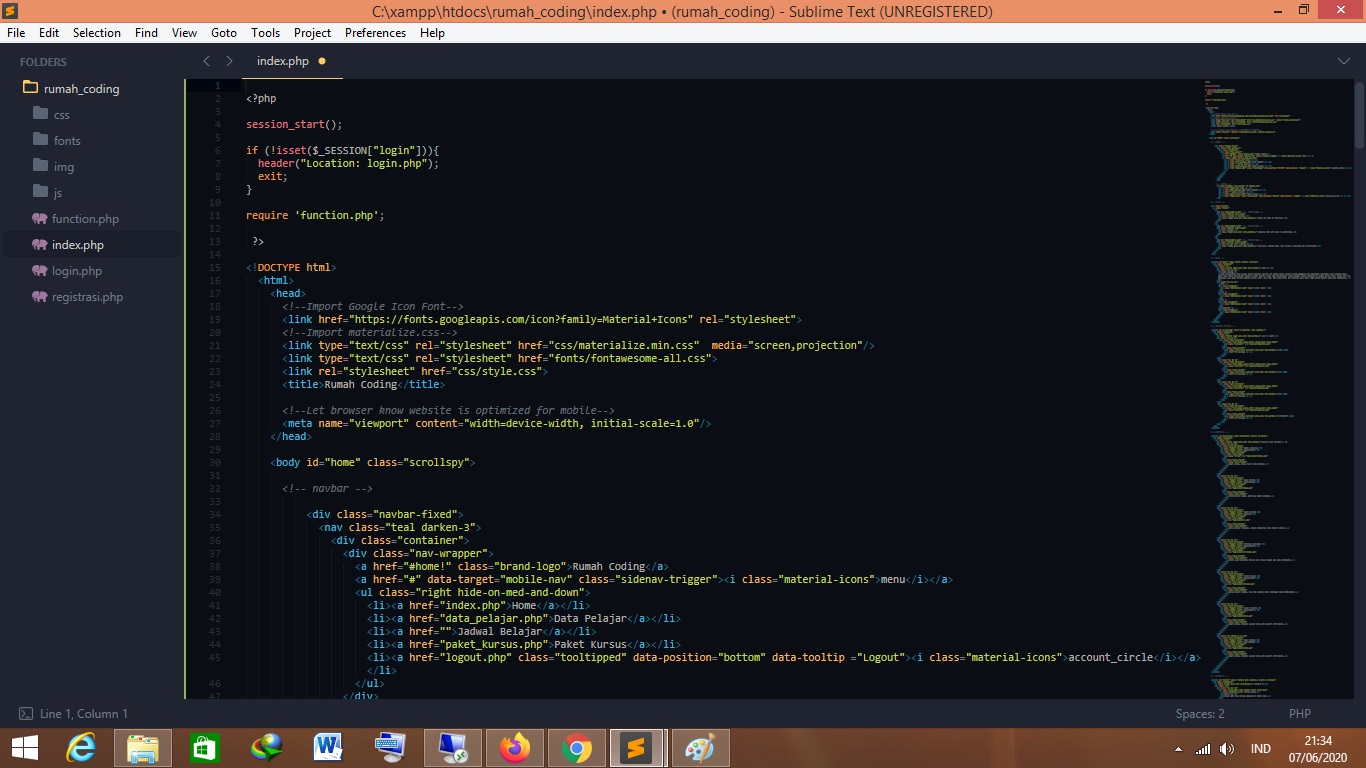Click the panel switcher icon in status bar
This screenshot has width=1366, height=768.
click(x=25, y=714)
